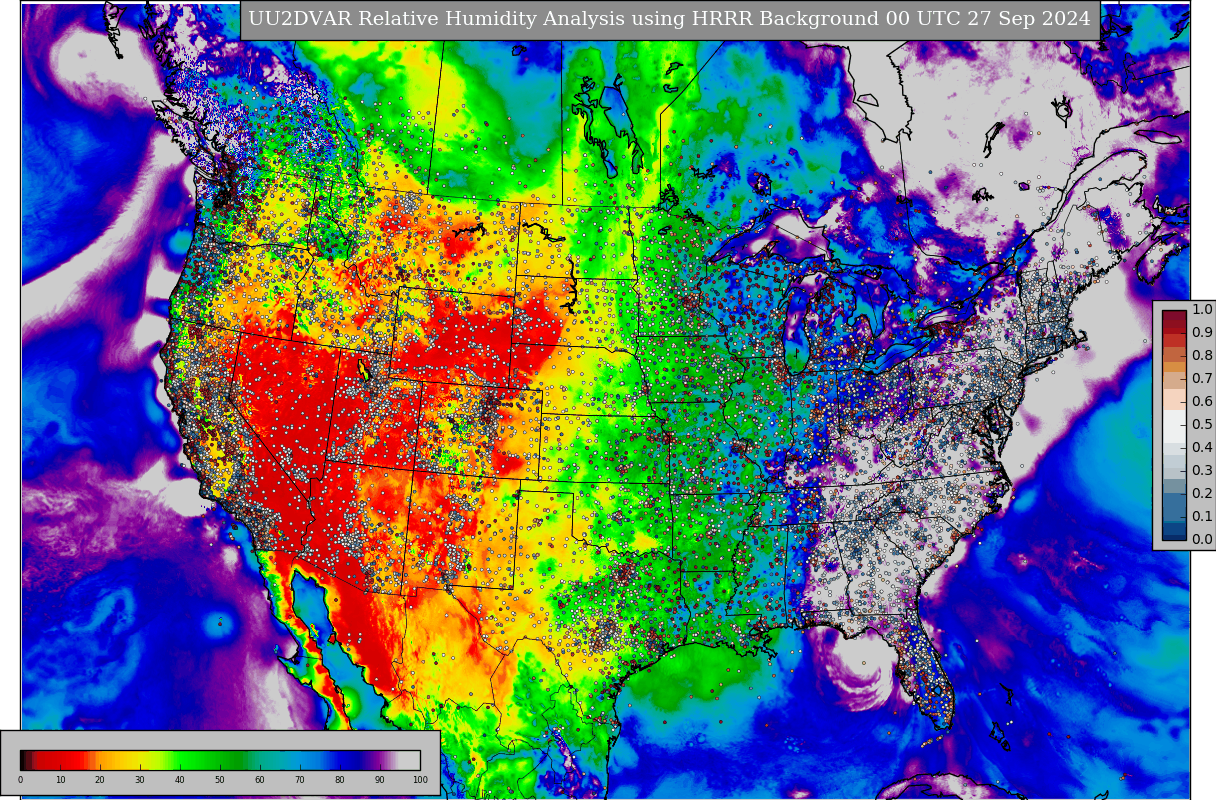Select the 0.5 label on the right colorbar
This screenshot has width=1216, height=800.
click(1202, 424)
